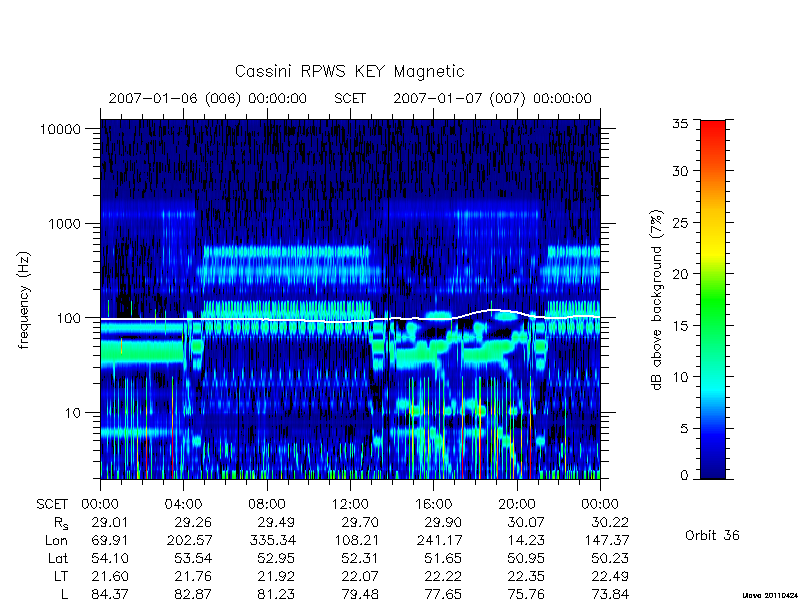Click the 'frequency (Hz)' axis label
The height and width of the screenshot is (600, 800).
coord(24,300)
